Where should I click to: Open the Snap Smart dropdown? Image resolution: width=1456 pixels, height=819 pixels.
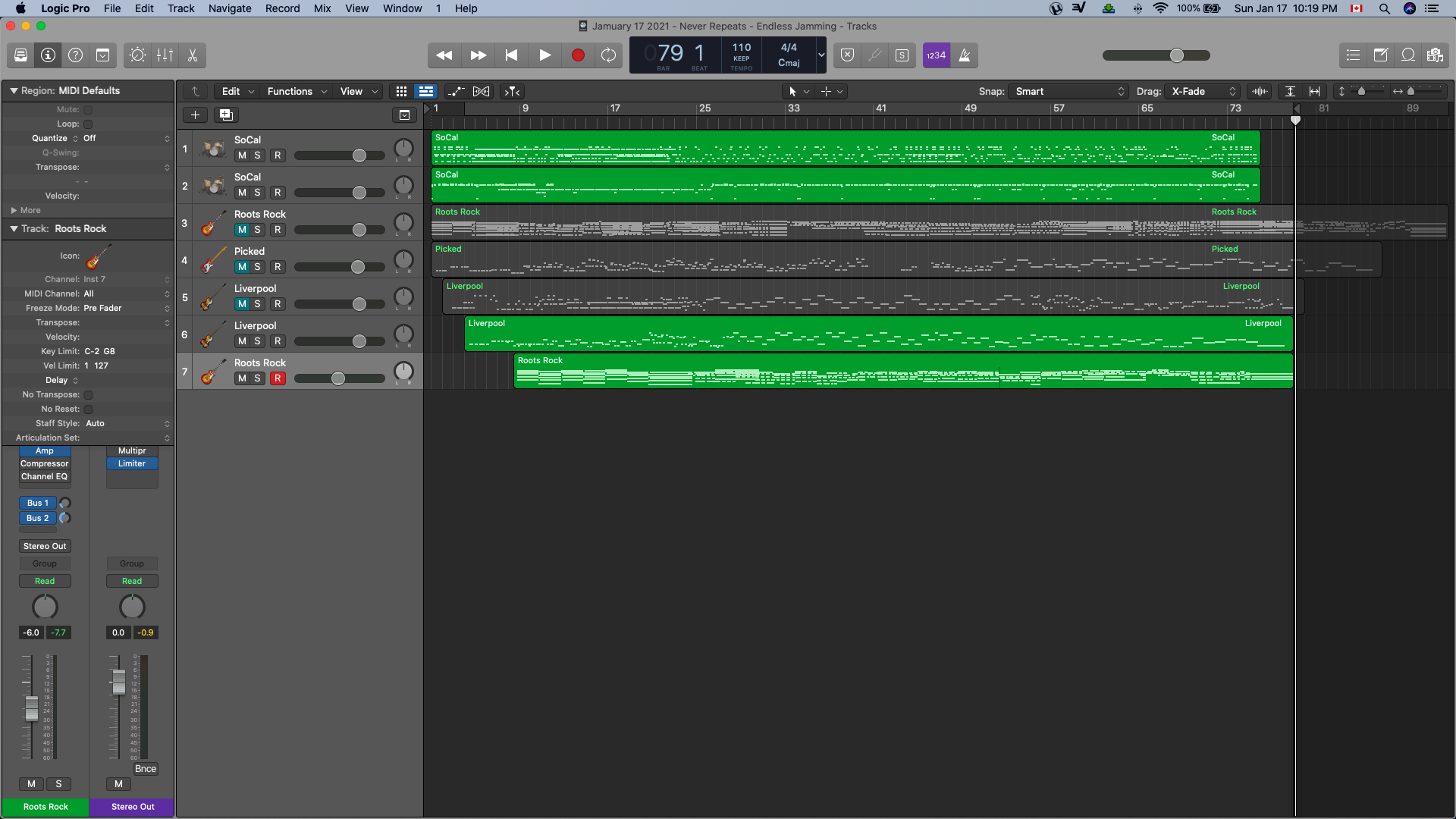(1068, 91)
